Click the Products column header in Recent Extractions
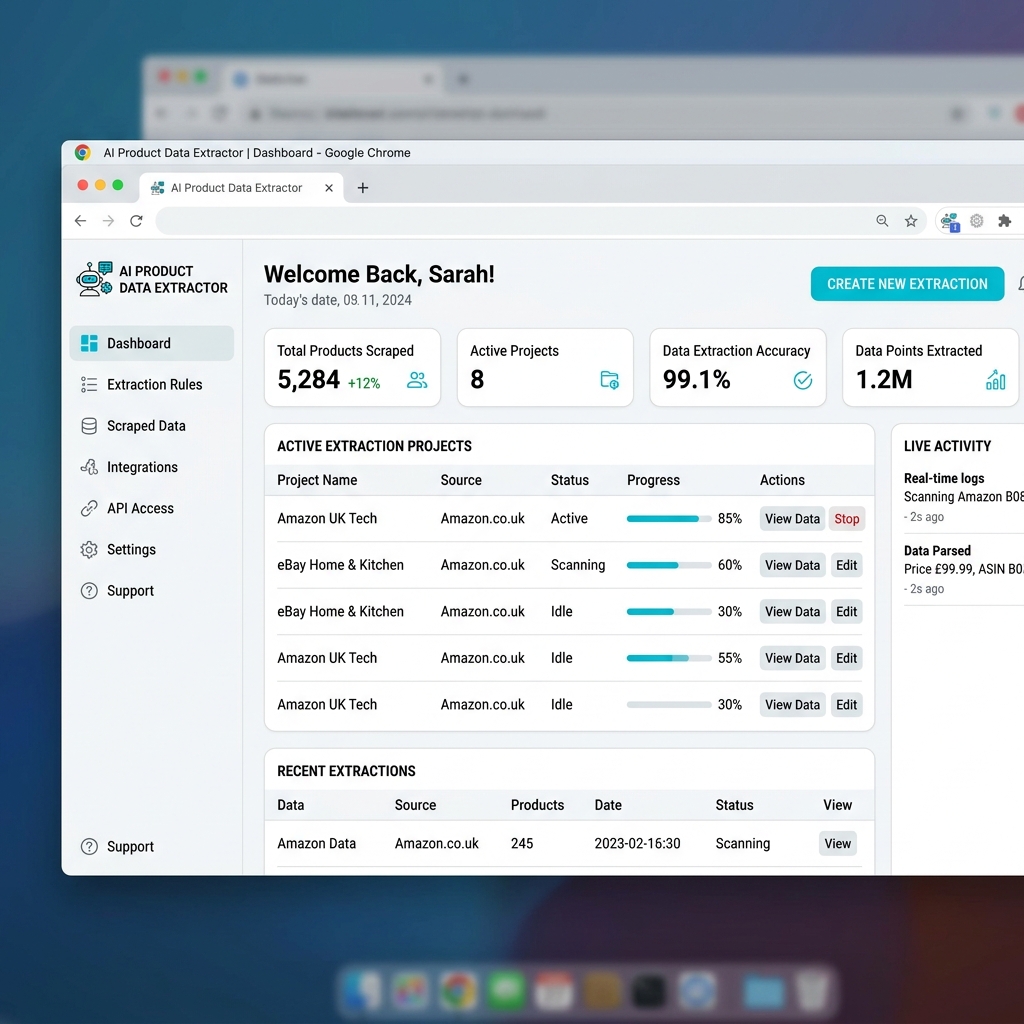The image size is (1024, 1024). click(537, 805)
